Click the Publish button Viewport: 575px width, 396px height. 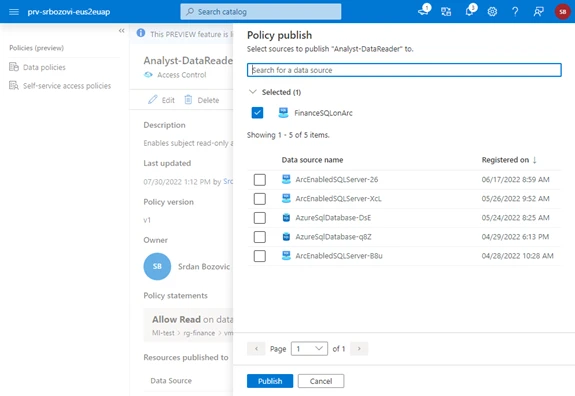click(x=270, y=381)
